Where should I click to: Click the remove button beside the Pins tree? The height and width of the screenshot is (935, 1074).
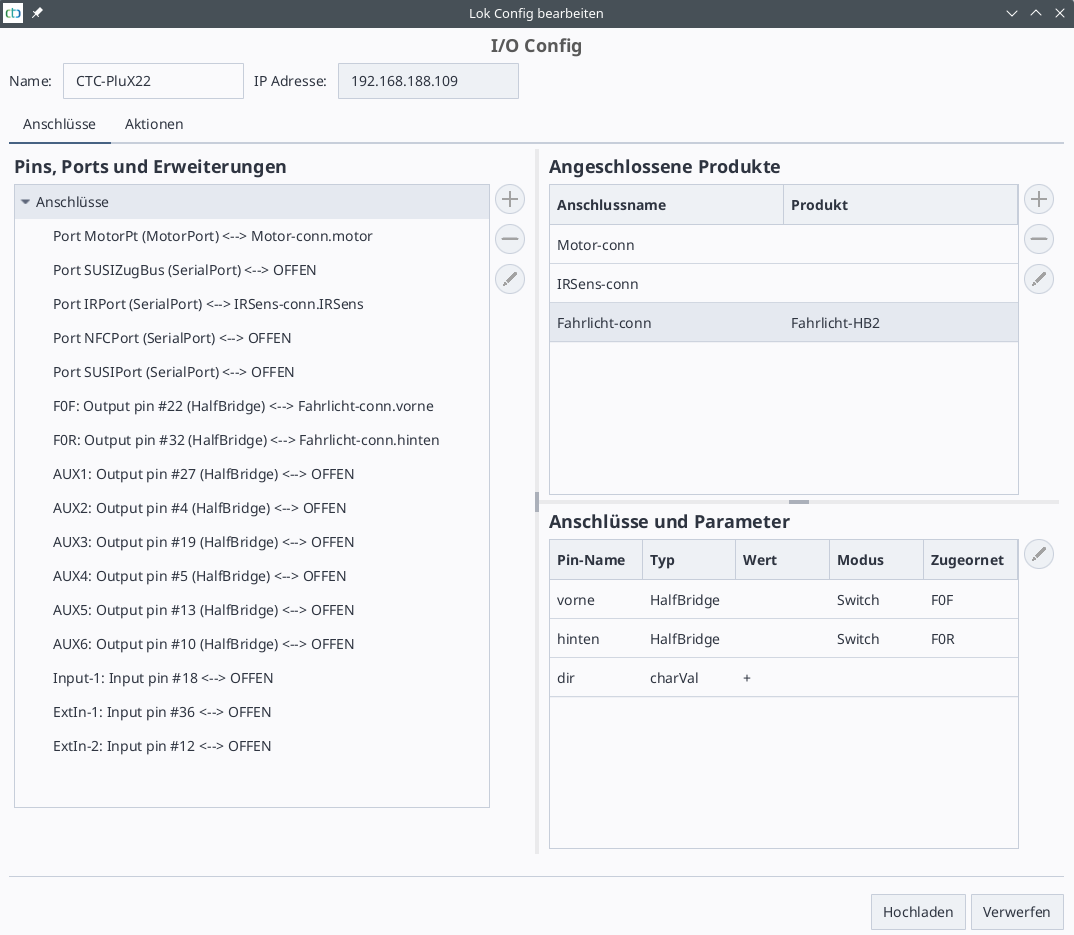510,239
